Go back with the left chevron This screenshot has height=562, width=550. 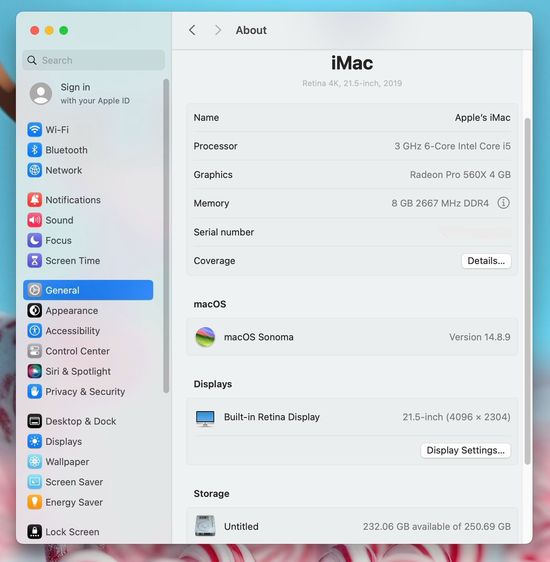[192, 30]
